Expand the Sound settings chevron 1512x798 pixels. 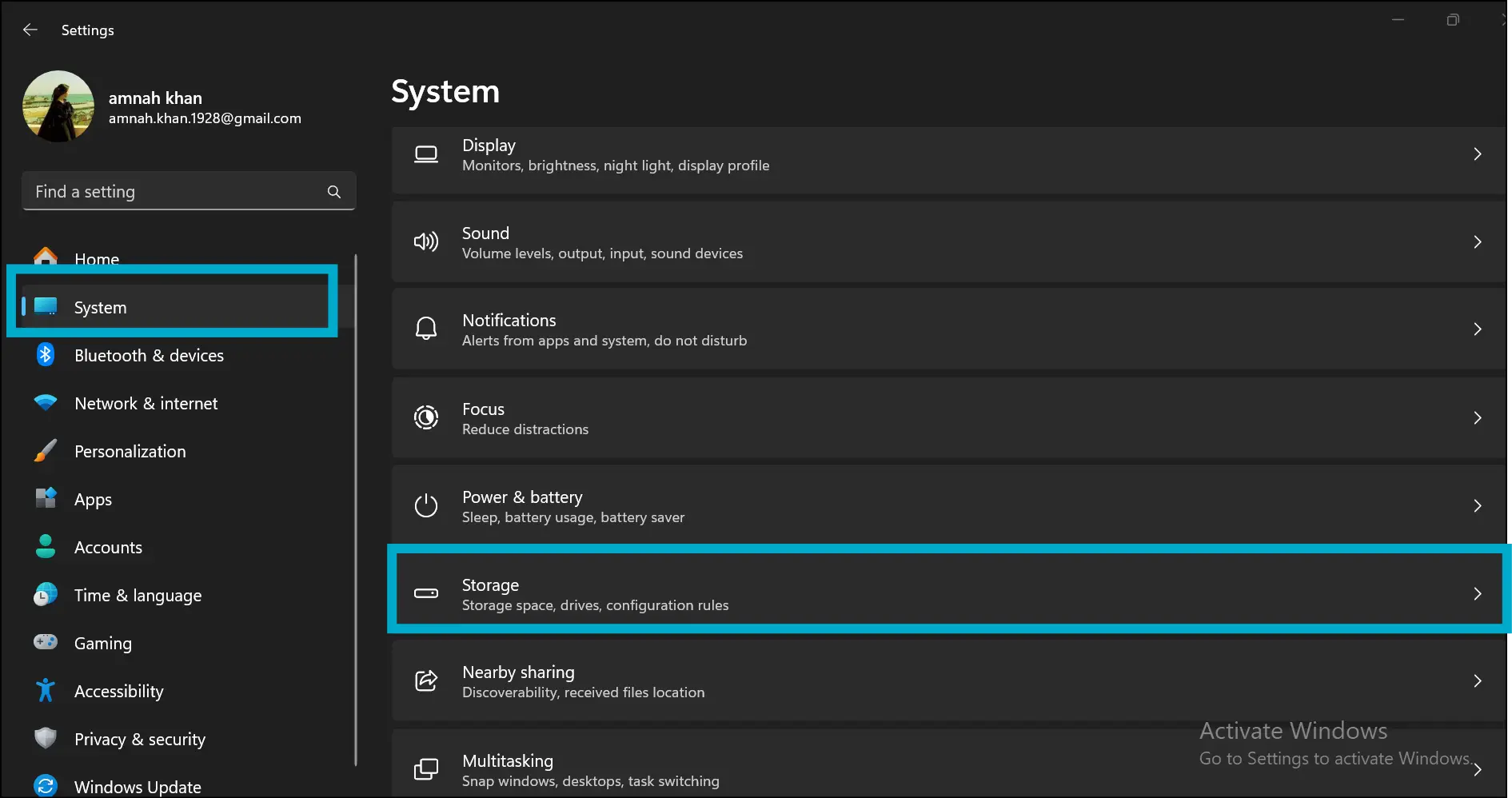coord(1477,241)
